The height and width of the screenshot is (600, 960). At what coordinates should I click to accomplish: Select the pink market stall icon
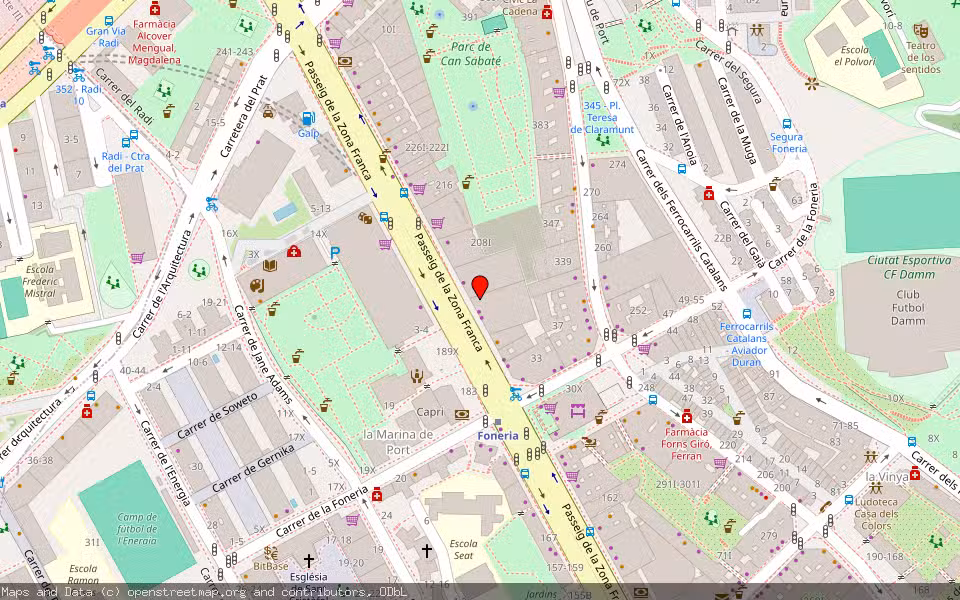(578, 411)
